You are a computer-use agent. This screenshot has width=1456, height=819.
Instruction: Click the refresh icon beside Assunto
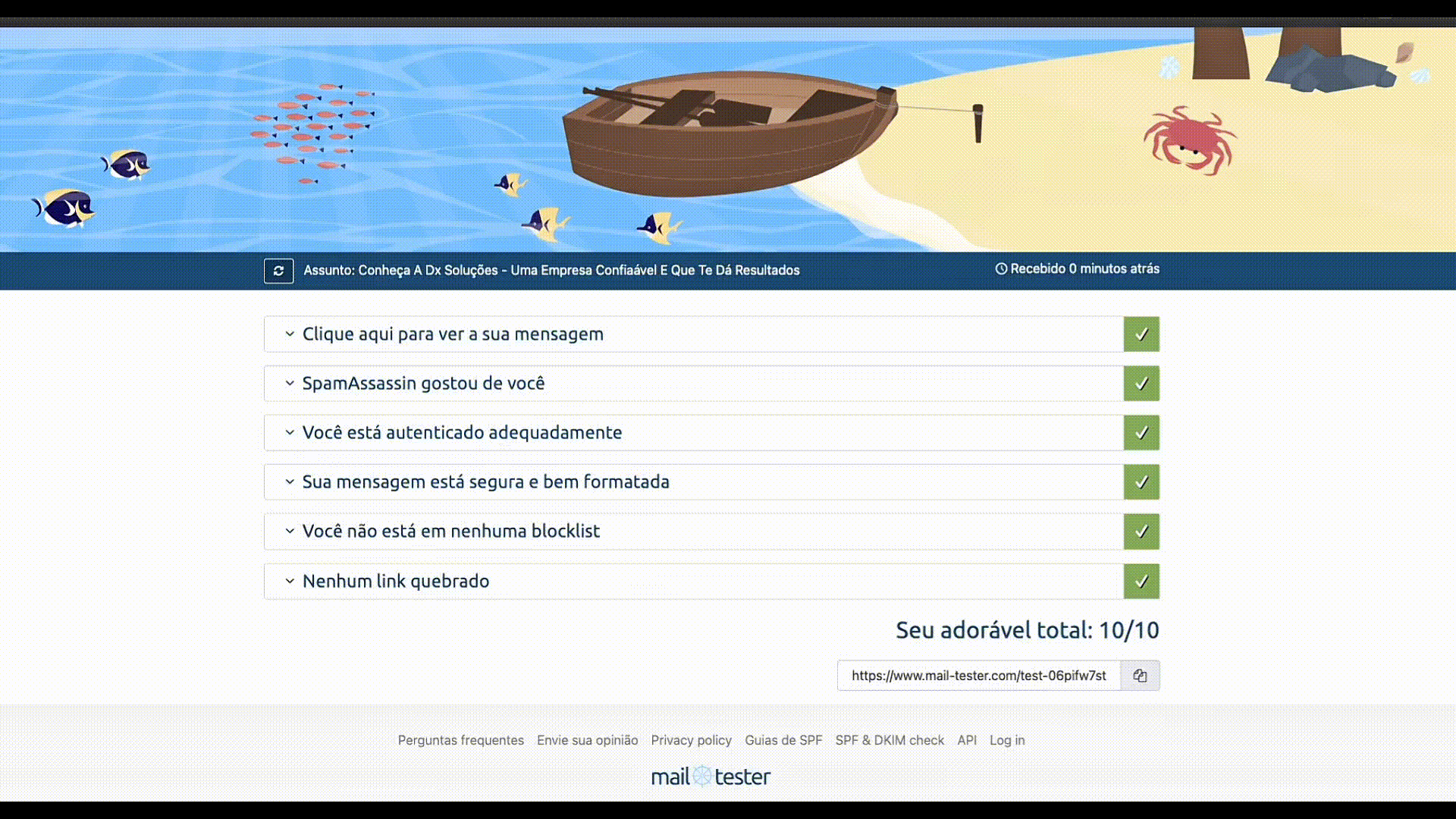click(278, 271)
